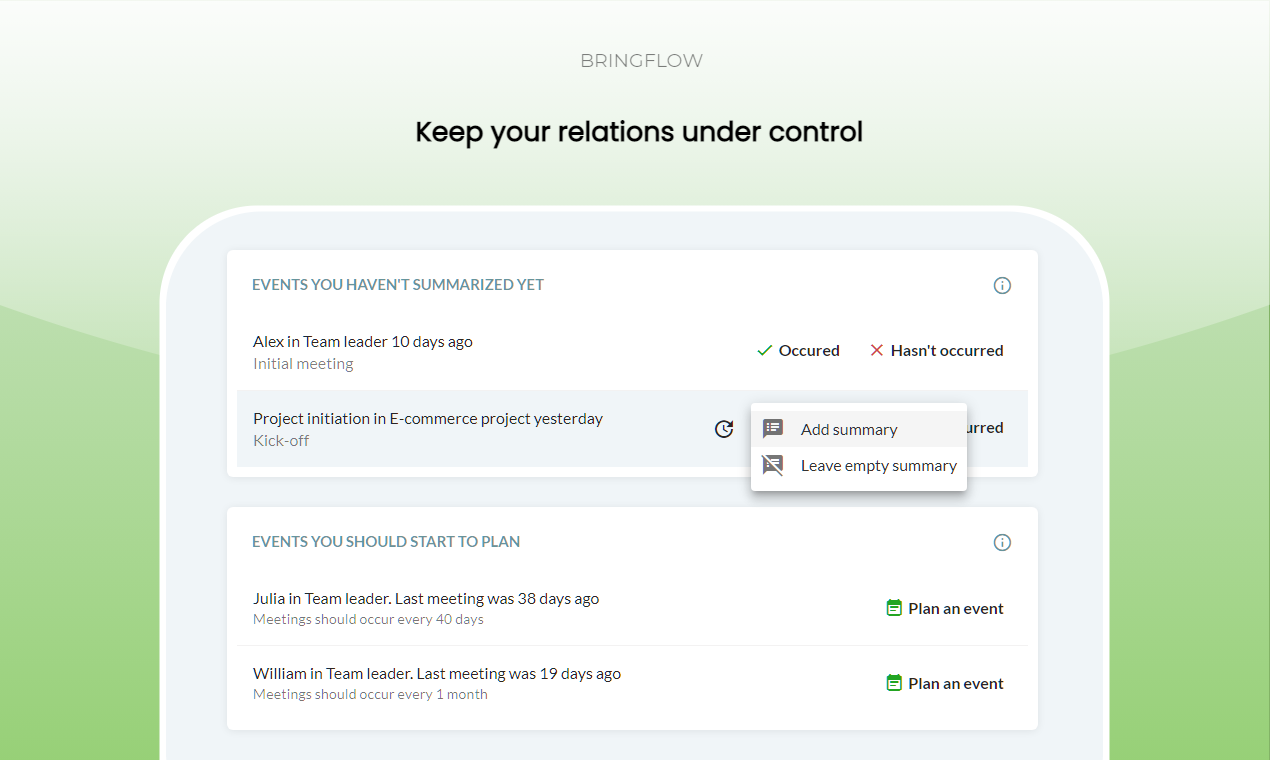Click 'EVENTS YOU SHOULD START TO PLAN' heading

point(386,542)
